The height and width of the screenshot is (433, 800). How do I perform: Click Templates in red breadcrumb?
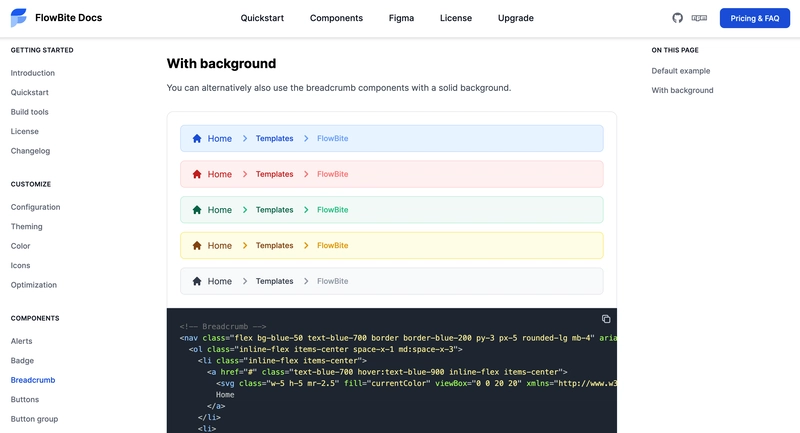point(274,174)
